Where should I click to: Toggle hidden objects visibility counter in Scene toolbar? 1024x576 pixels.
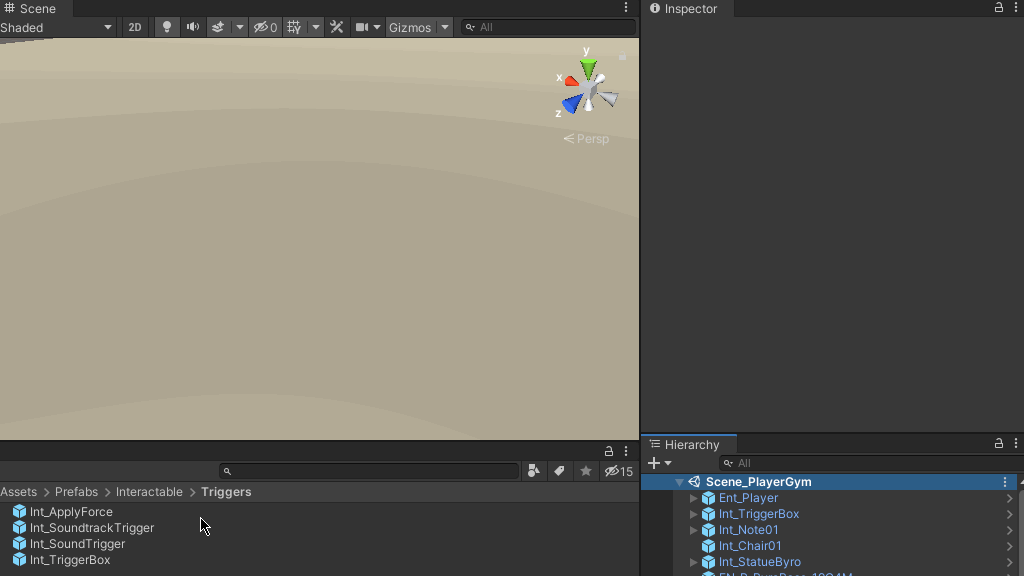(266, 27)
